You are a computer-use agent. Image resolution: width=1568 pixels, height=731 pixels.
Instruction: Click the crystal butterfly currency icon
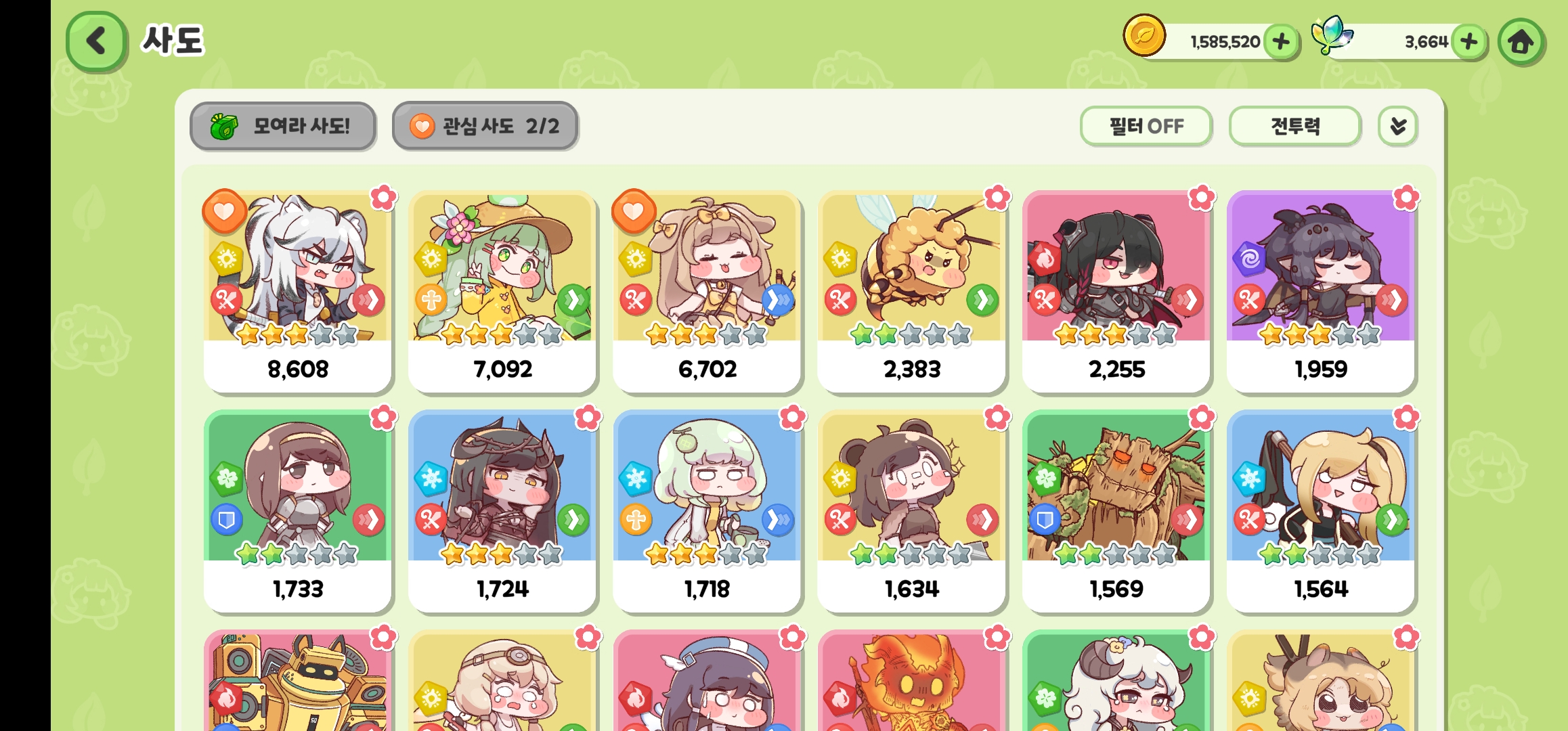point(1331,35)
